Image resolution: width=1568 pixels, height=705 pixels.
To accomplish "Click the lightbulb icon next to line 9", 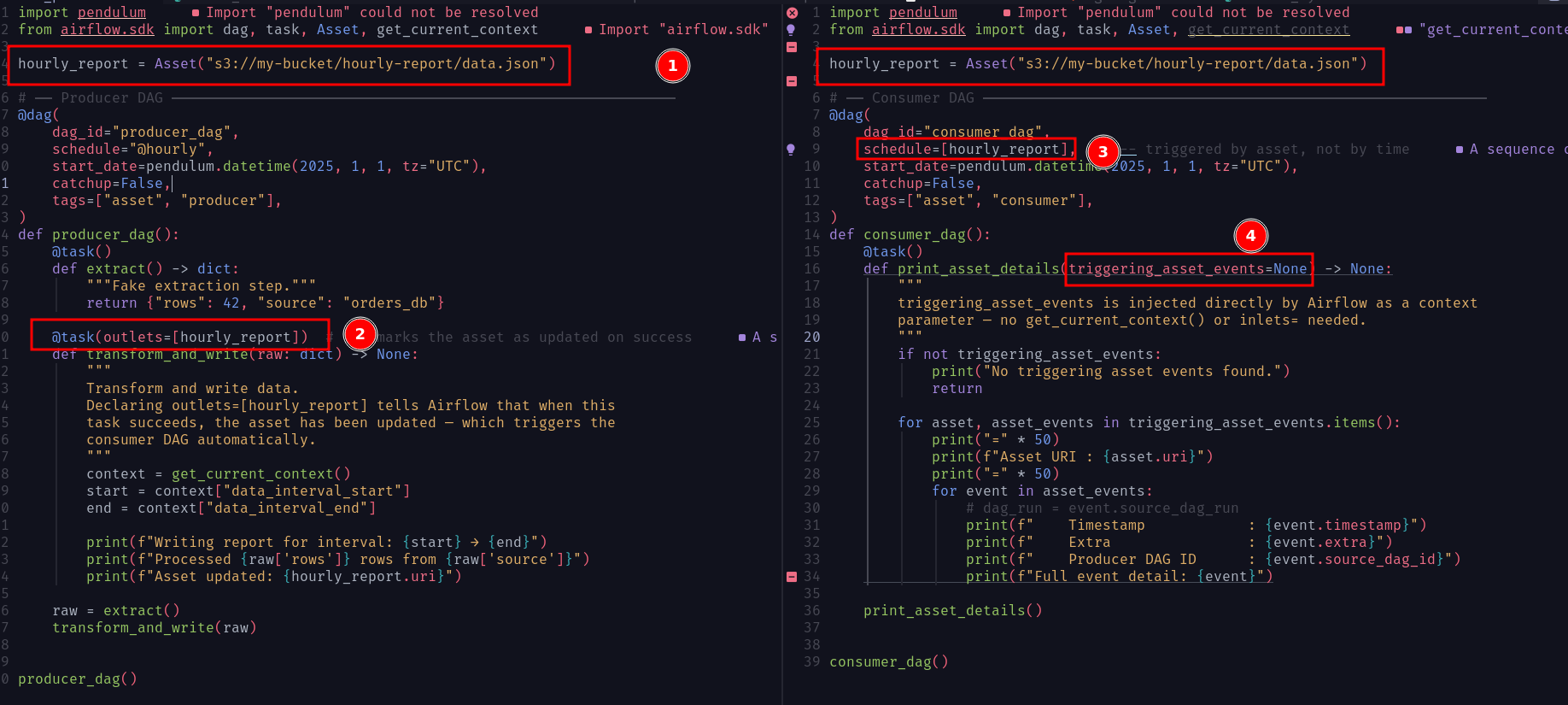I will [792, 150].
